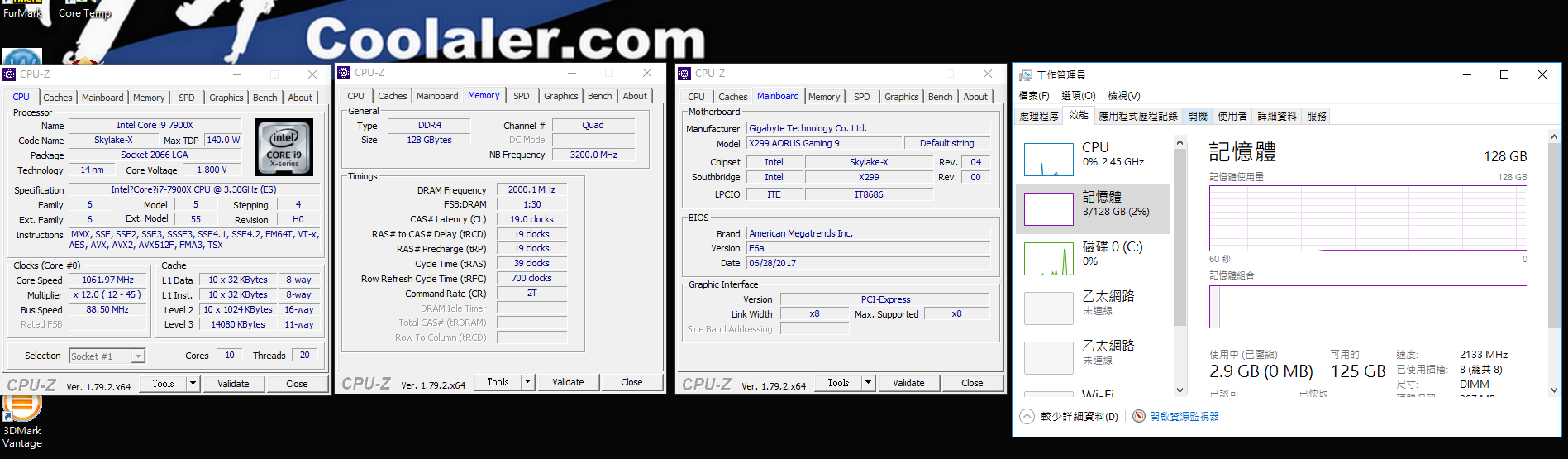Select the Disk 0 (C:) graph thumbnail
This screenshot has height=459, width=1568.
coord(1048,259)
